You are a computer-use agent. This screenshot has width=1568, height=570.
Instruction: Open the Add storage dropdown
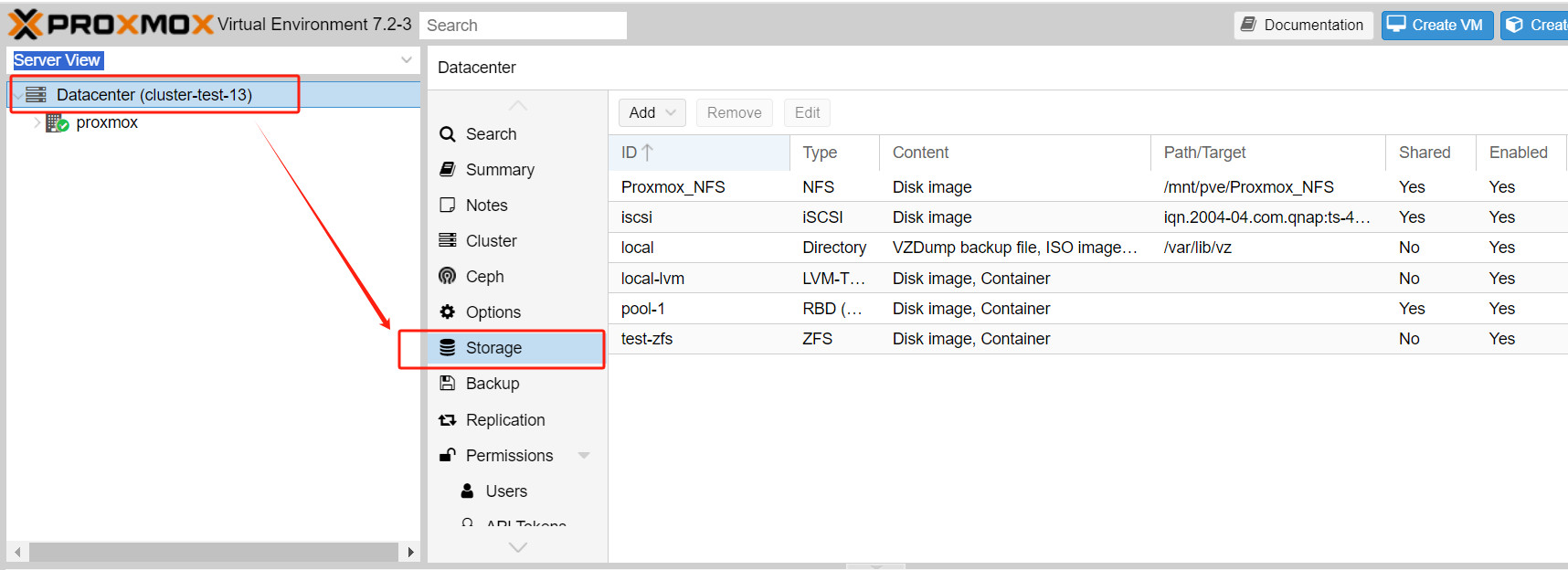pos(652,112)
